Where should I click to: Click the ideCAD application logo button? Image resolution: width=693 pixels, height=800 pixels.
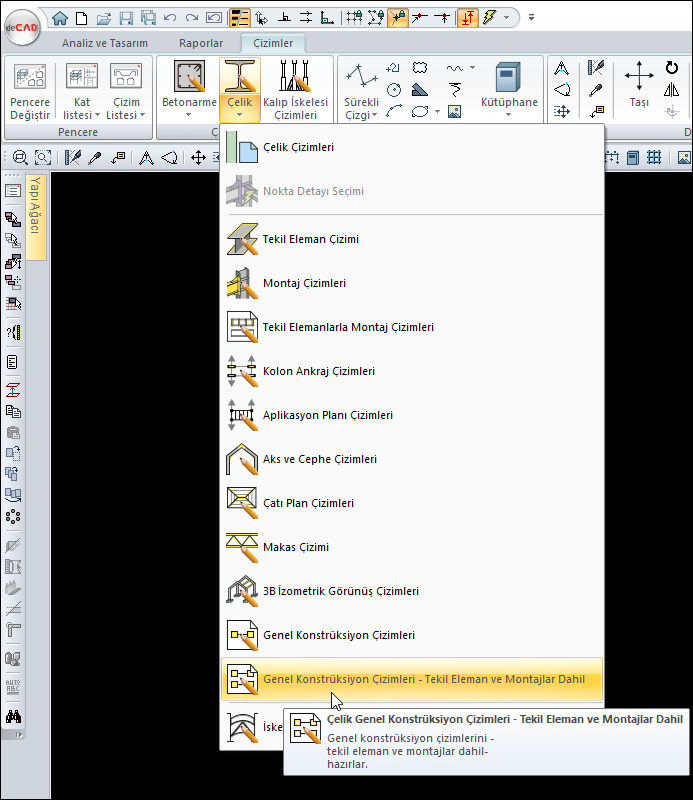point(21,28)
